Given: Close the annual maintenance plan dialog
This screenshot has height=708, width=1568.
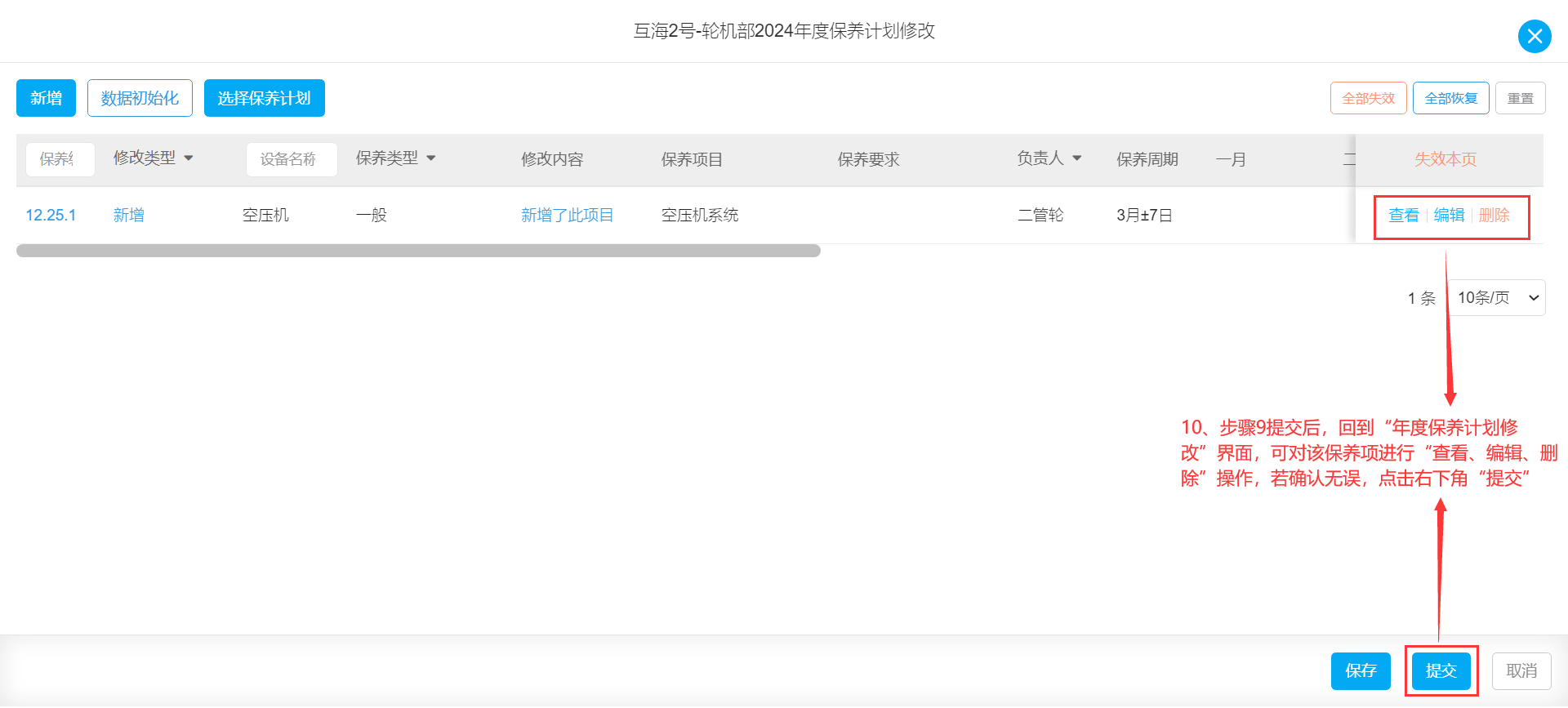Looking at the screenshot, I should tap(1535, 36).
